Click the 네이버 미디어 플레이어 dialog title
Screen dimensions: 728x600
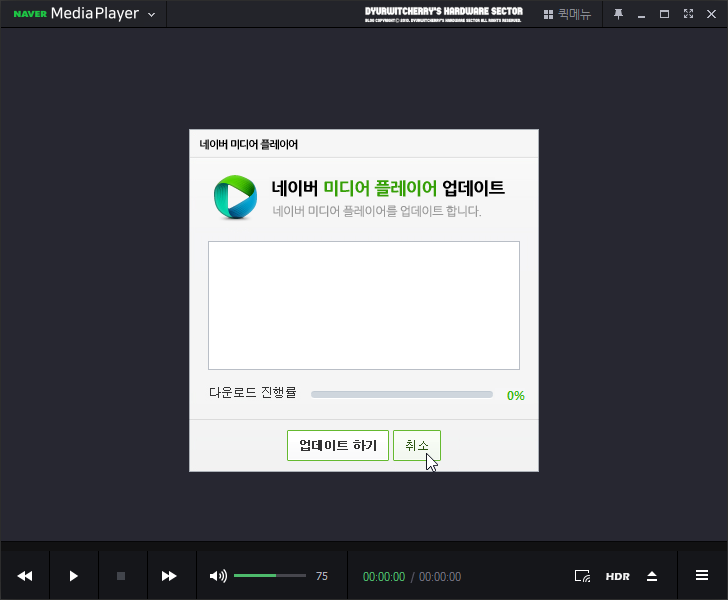click(248, 144)
